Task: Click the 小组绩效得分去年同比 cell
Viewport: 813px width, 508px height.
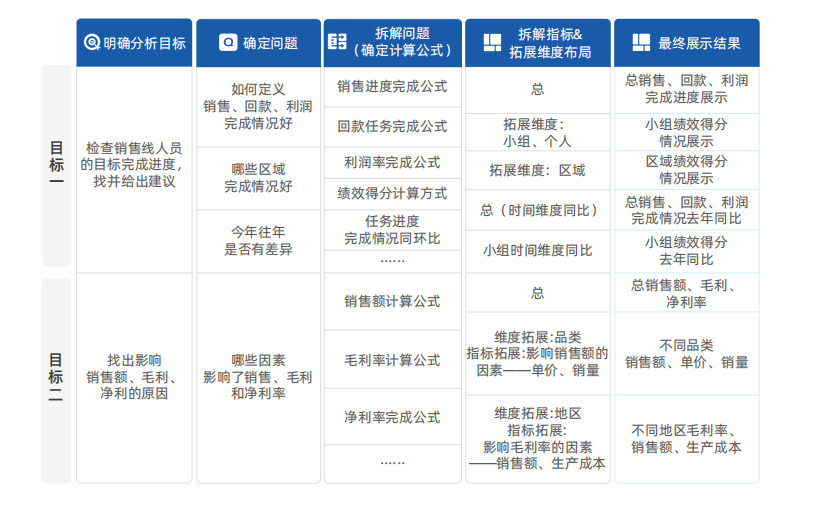Action: pos(686,251)
